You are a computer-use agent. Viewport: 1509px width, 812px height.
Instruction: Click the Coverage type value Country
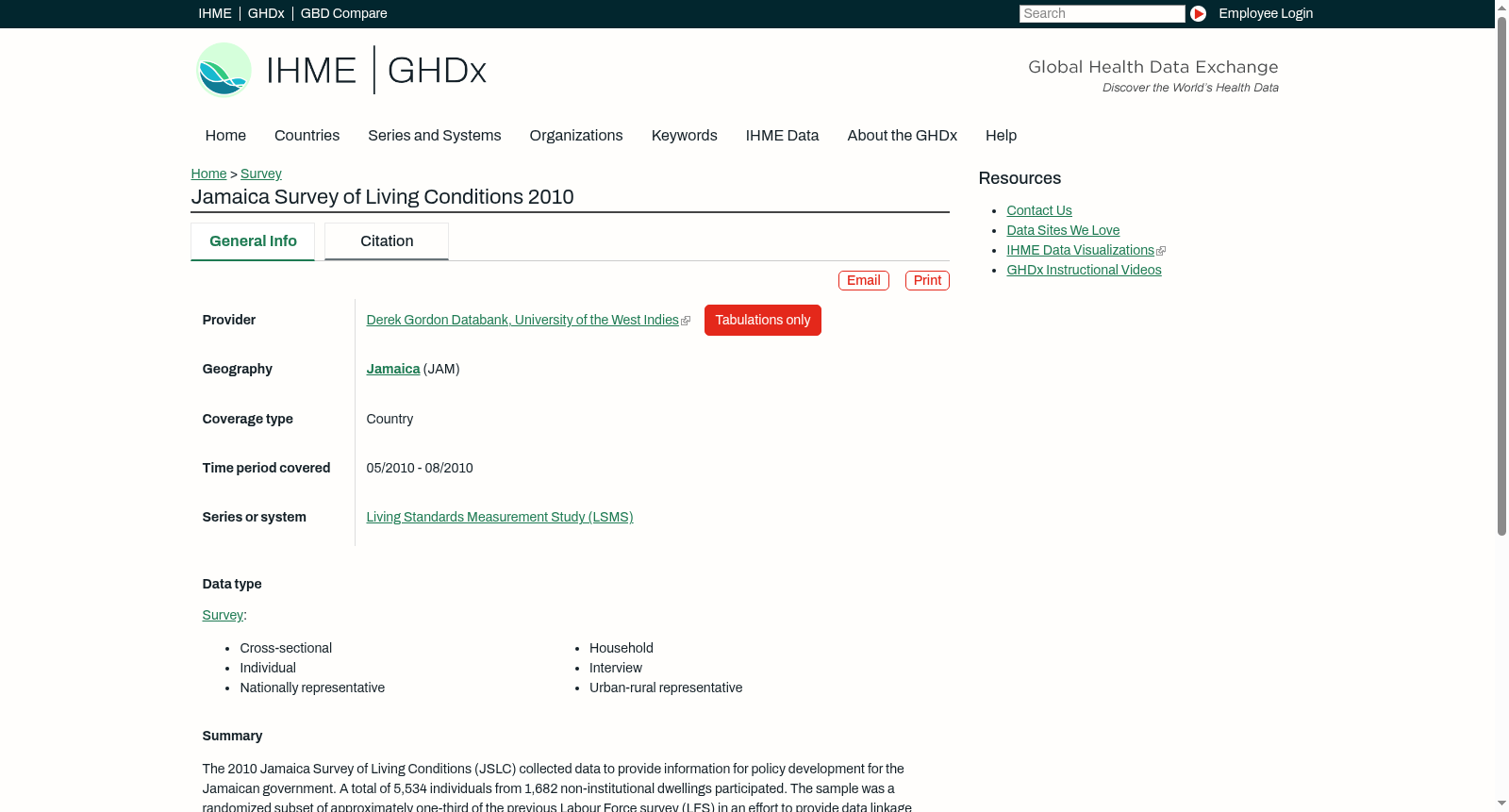pyautogui.click(x=390, y=419)
